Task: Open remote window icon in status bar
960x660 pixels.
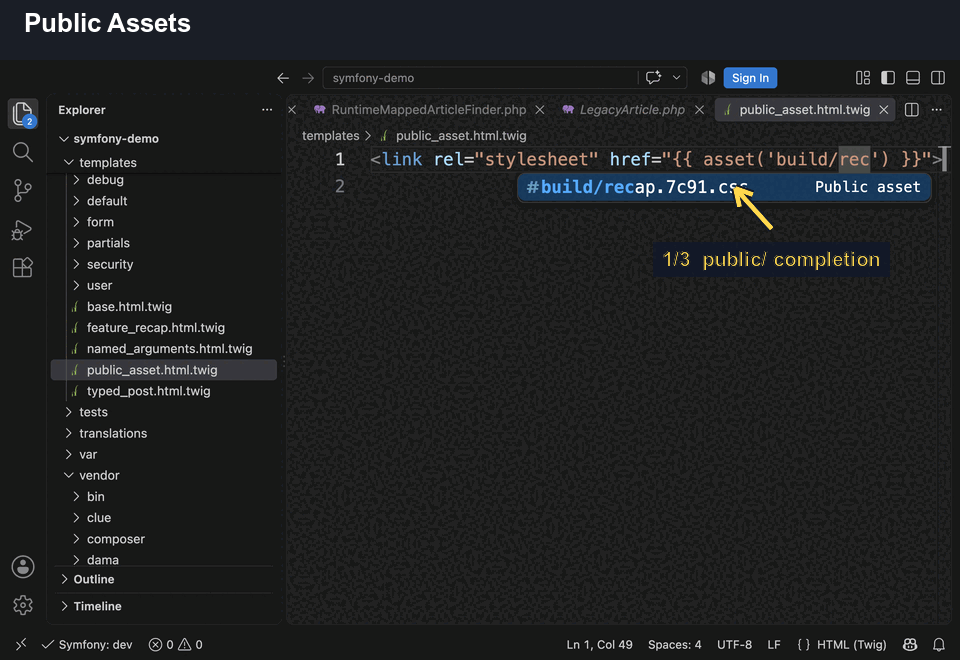Action: (21, 645)
